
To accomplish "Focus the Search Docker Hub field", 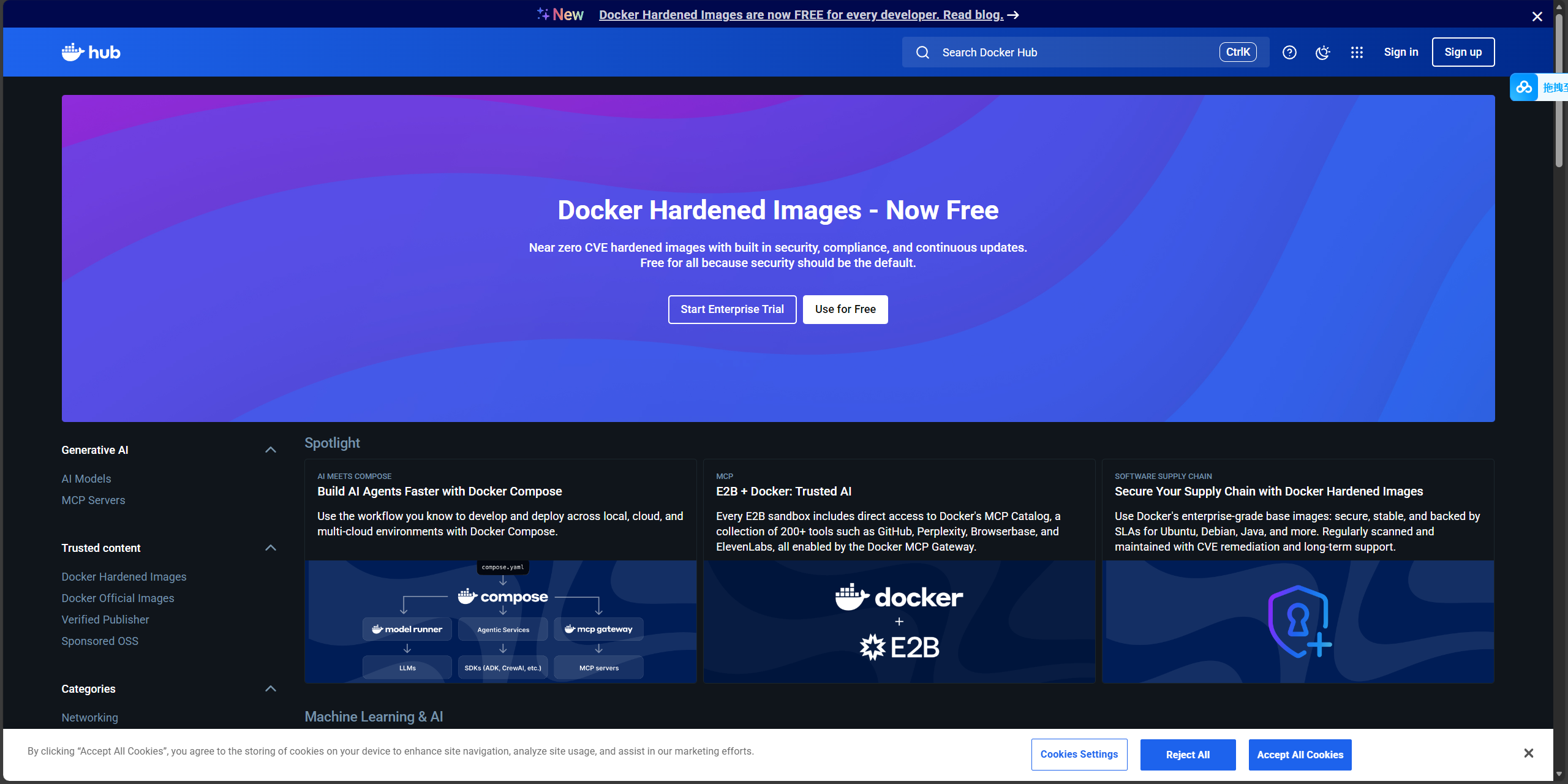I will tap(1072, 52).
